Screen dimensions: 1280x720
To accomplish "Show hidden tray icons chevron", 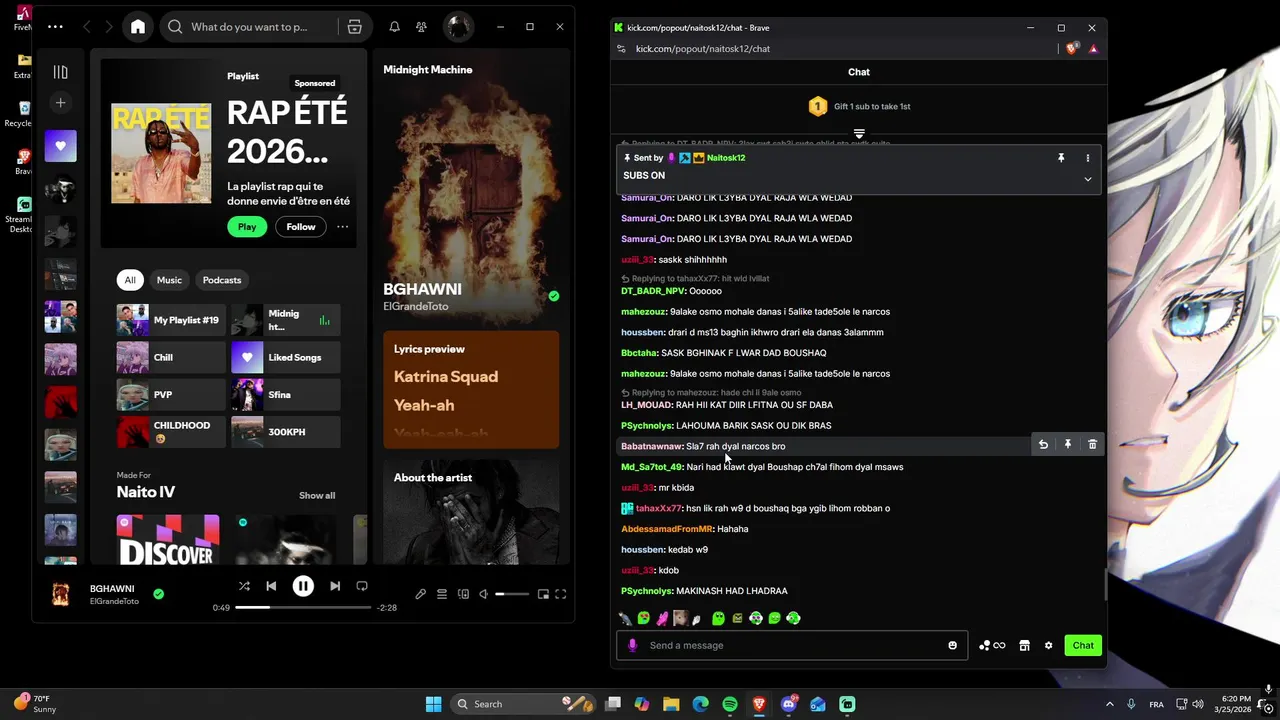I will tap(1109, 704).
